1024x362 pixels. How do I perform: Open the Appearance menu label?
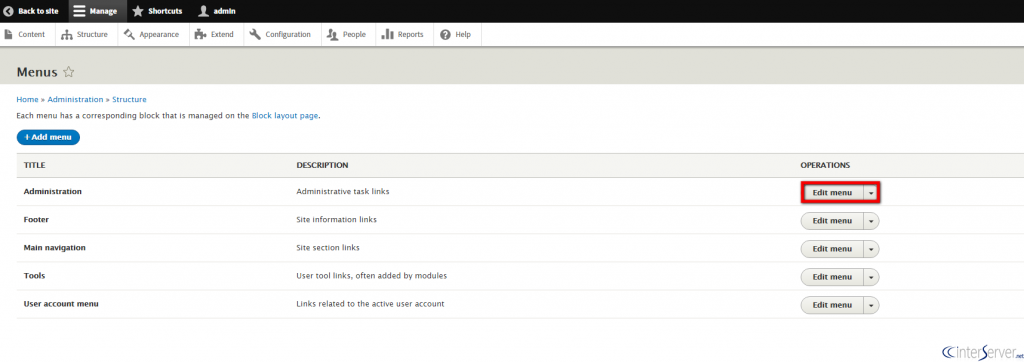pos(159,35)
